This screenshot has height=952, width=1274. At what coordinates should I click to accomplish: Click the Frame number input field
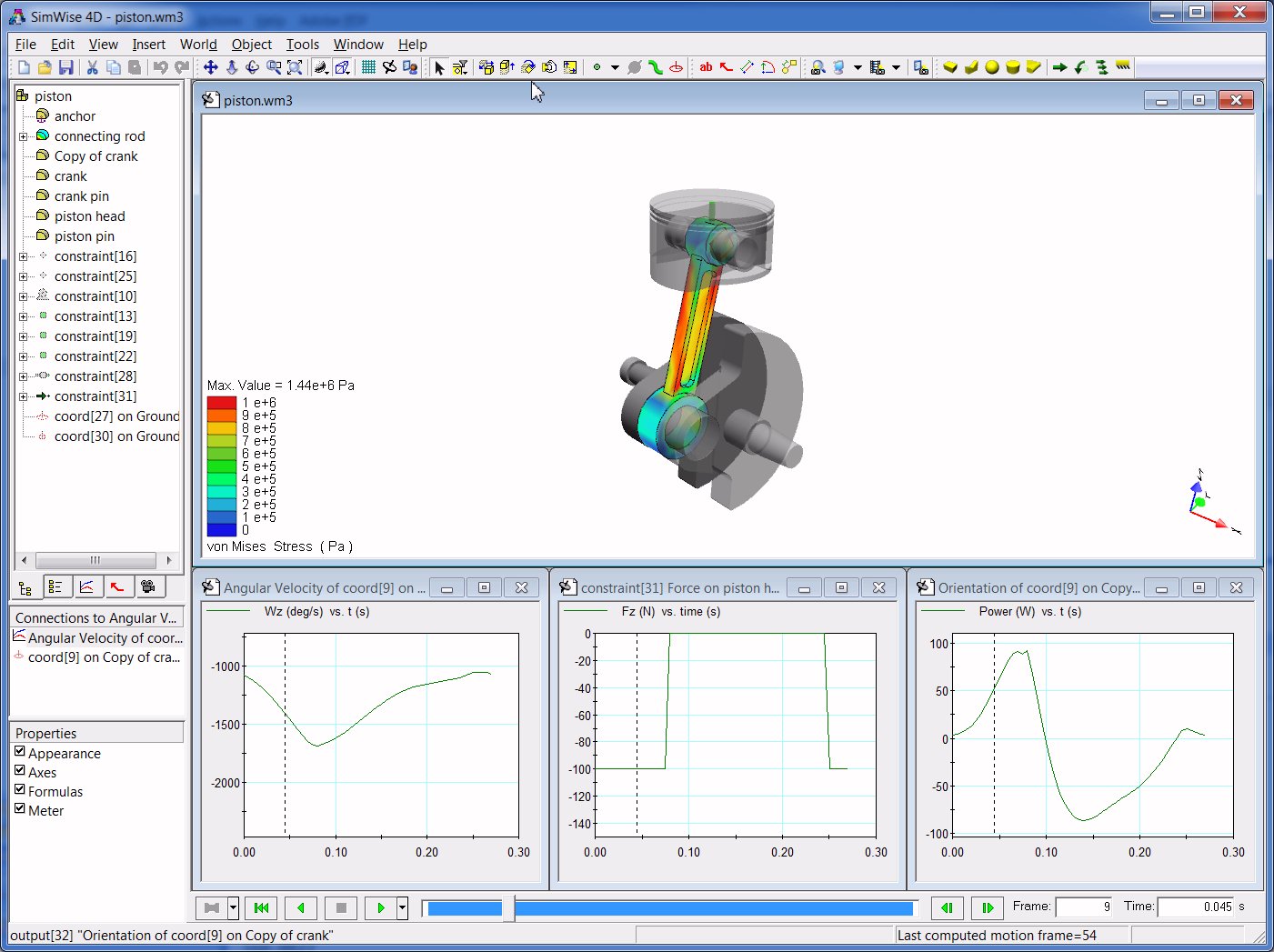click(x=1084, y=907)
